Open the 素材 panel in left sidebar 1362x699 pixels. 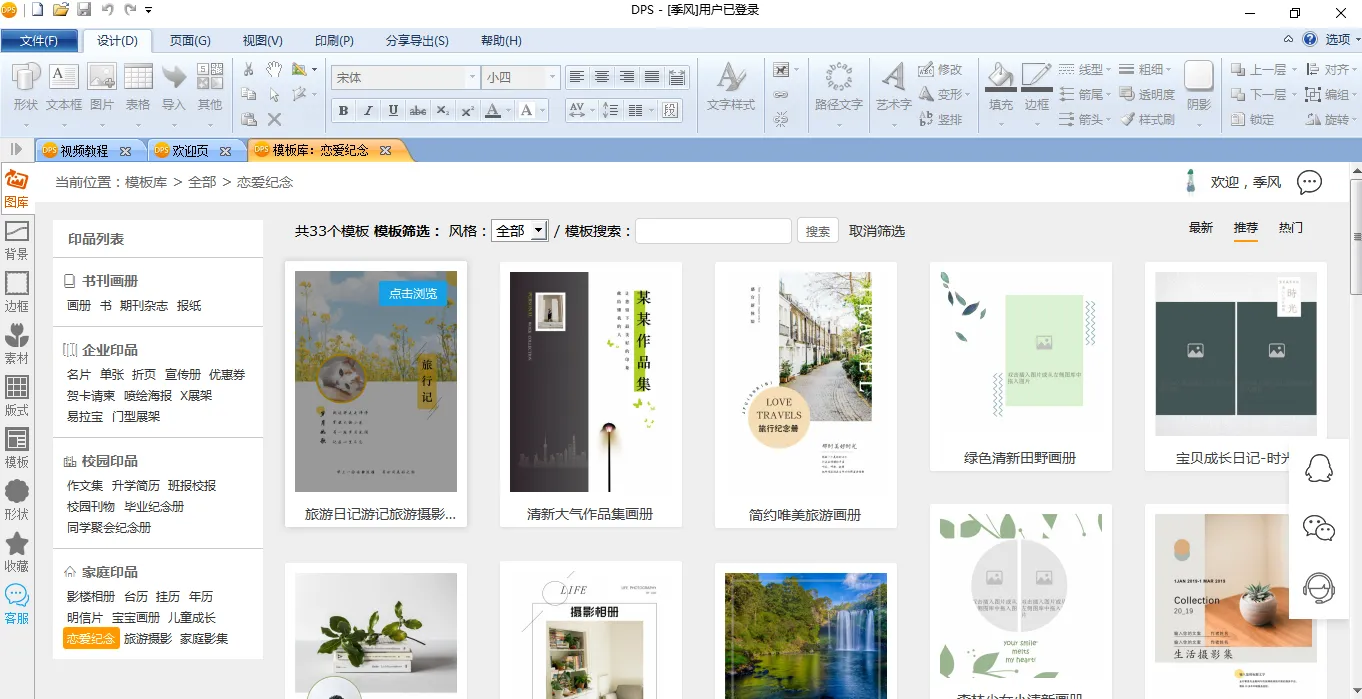pos(17,344)
